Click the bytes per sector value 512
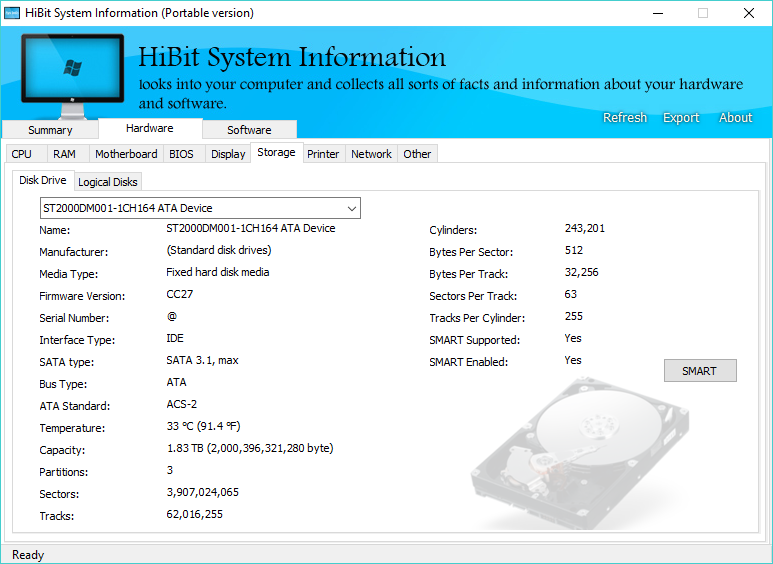 coord(574,250)
